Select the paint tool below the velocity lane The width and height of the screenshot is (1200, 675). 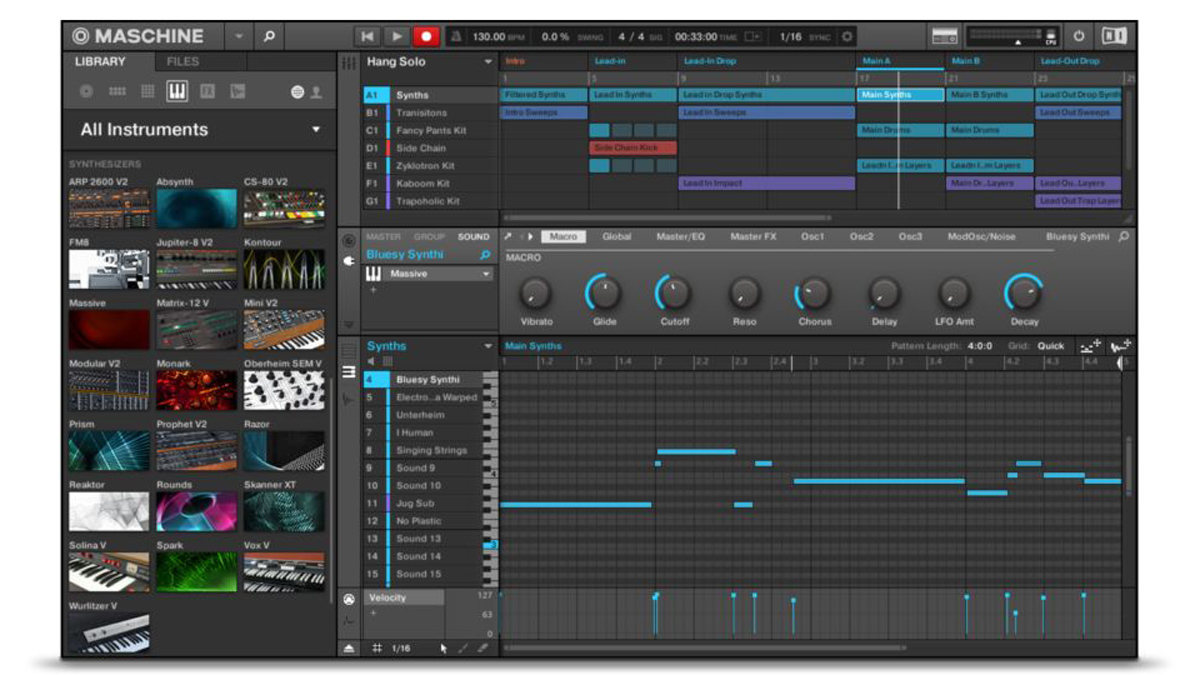coord(463,649)
